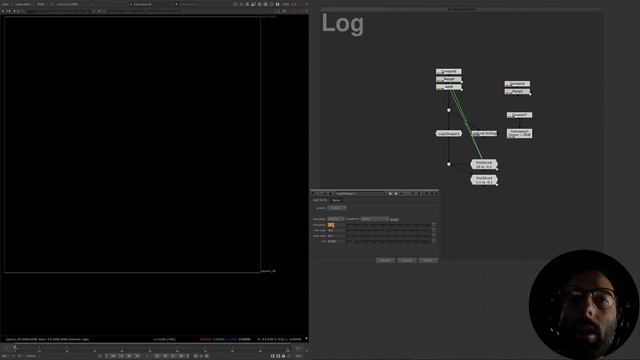The image size is (640, 360).
Task: Switch to the first properties tab
Action: tap(320, 200)
